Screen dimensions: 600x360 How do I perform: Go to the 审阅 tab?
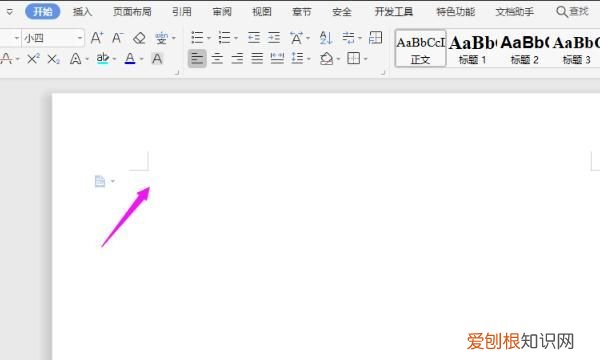coord(222,11)
